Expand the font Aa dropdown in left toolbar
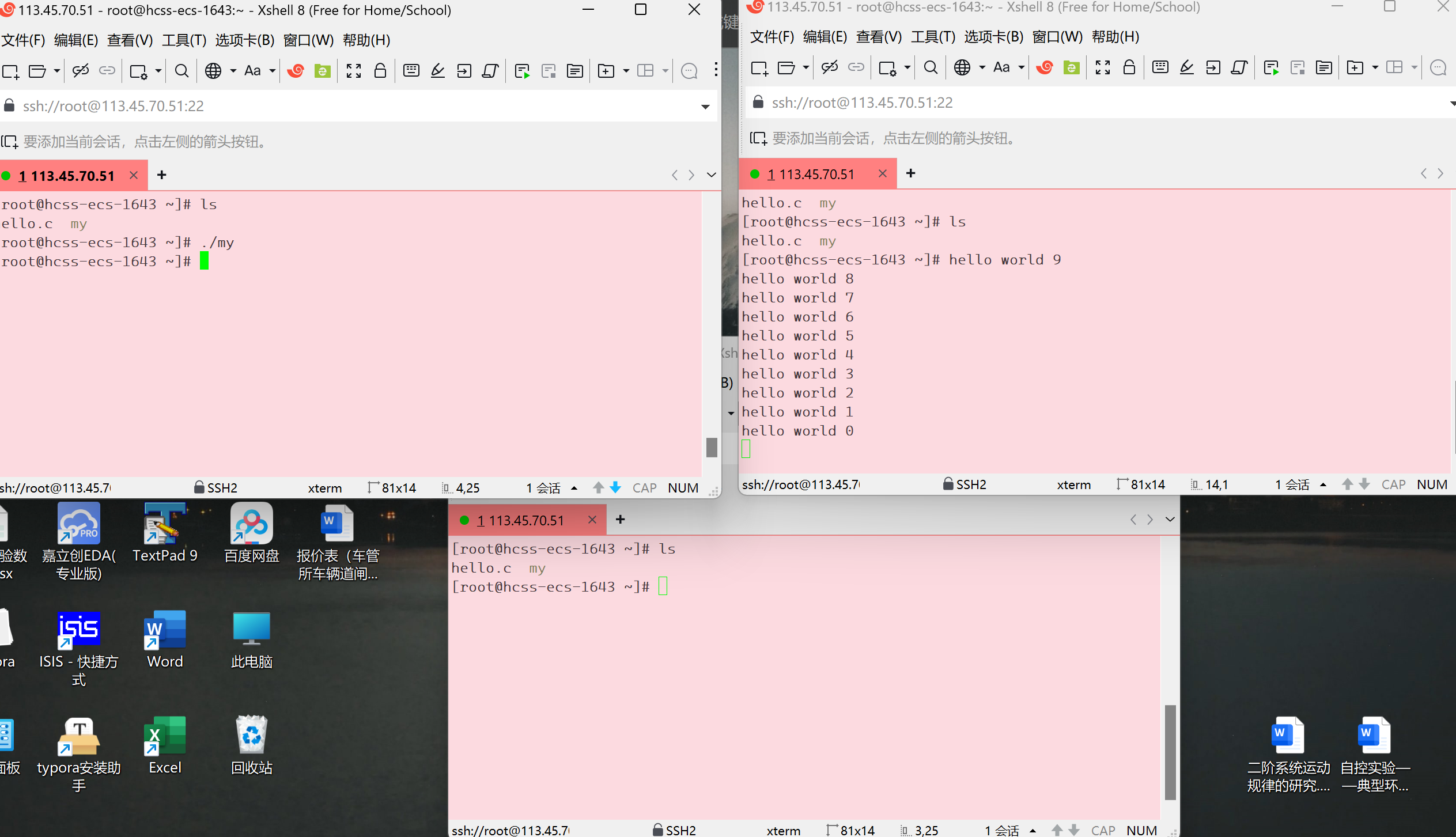 (273, 71)
